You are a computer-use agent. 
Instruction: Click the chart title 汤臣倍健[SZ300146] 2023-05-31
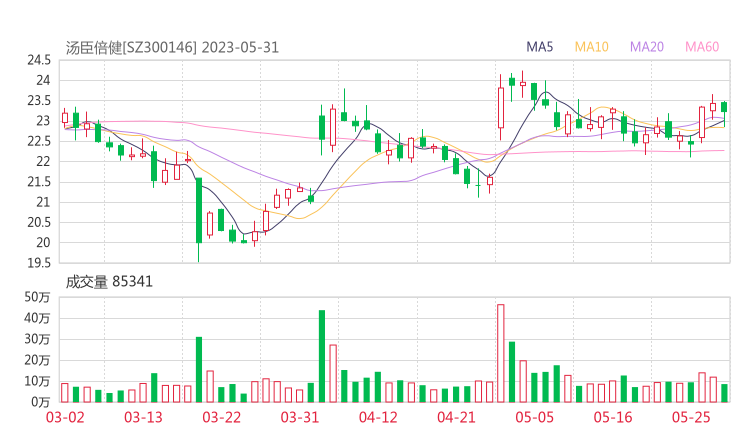[172, 48]
